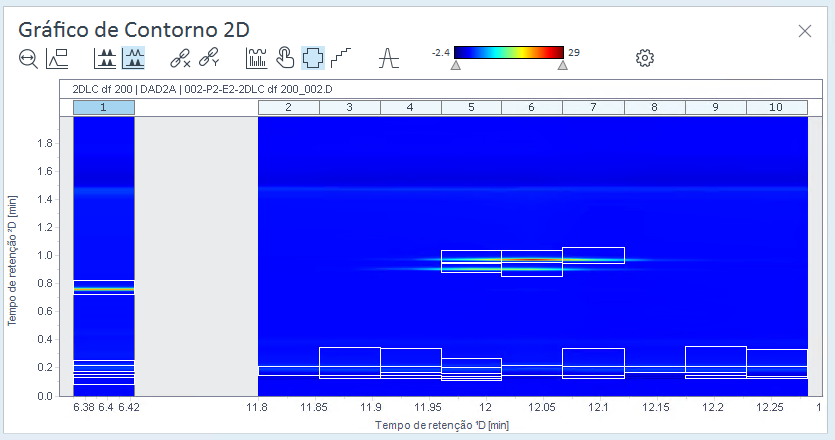Click the X axis label Tempo de retenção ¹D
Viewport: 835px width, 440px height.
point(441,425)
